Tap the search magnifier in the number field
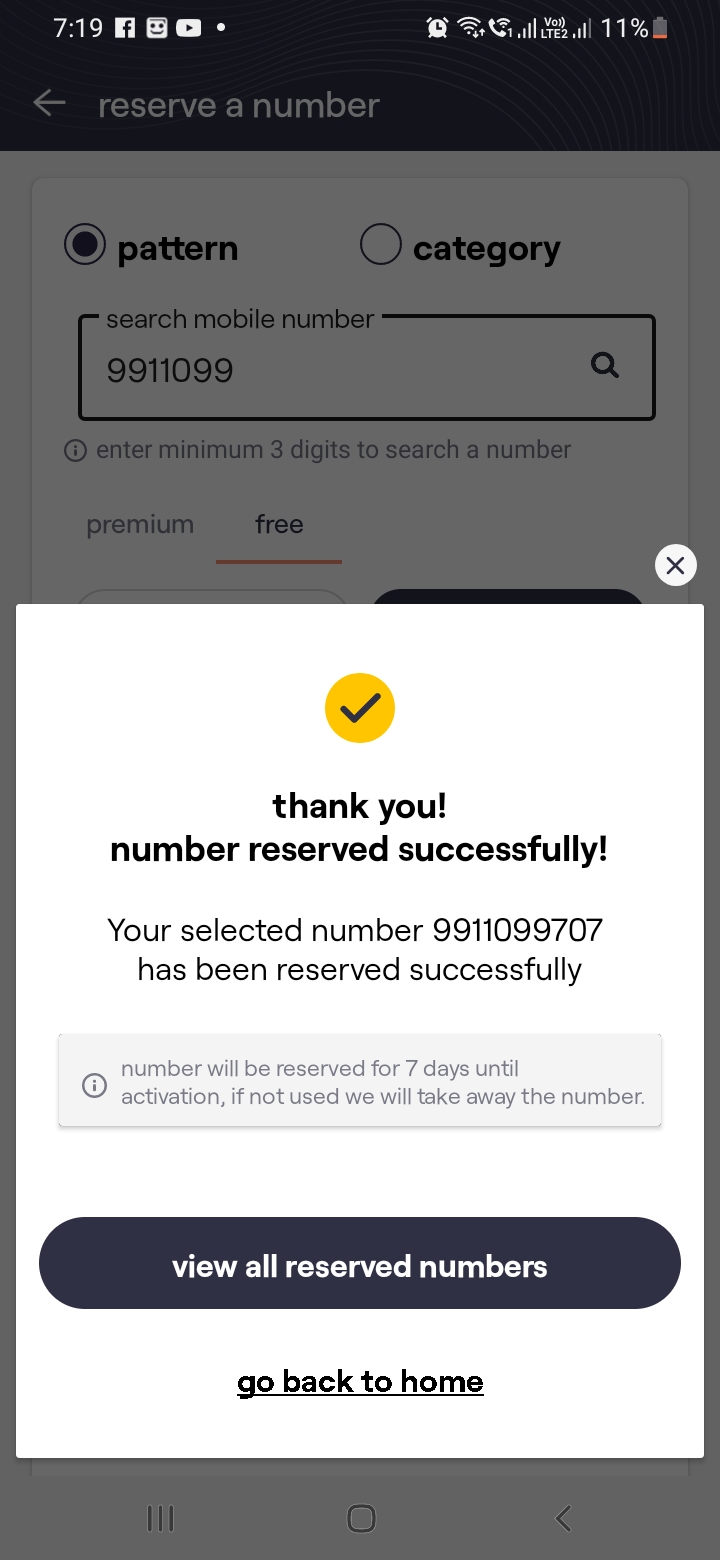Screen dimensions: 720x1560 click(604, 366)
